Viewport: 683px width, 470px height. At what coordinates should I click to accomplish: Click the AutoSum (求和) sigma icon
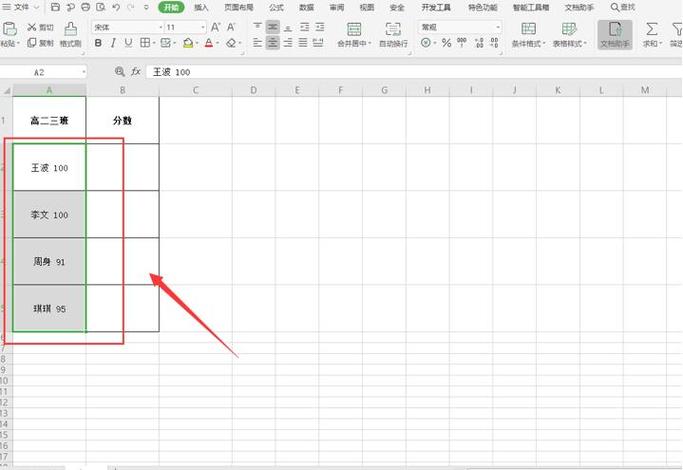pyautogui.click(x=652, y=29)
